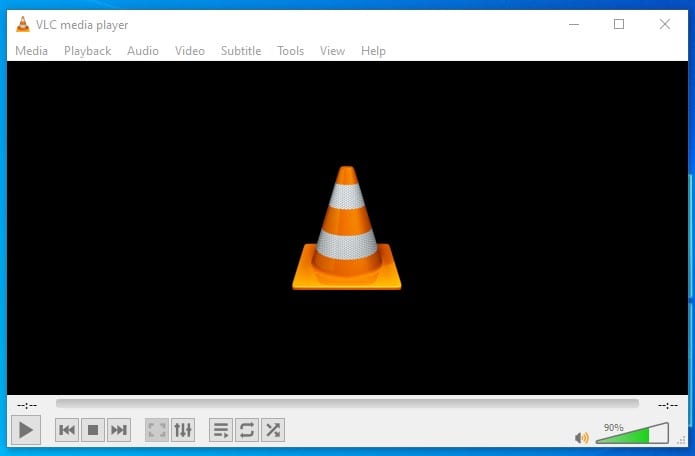The image size is (695, 456).
Task: Click the window resize grip corner
Action: click(x=682, y=440)
